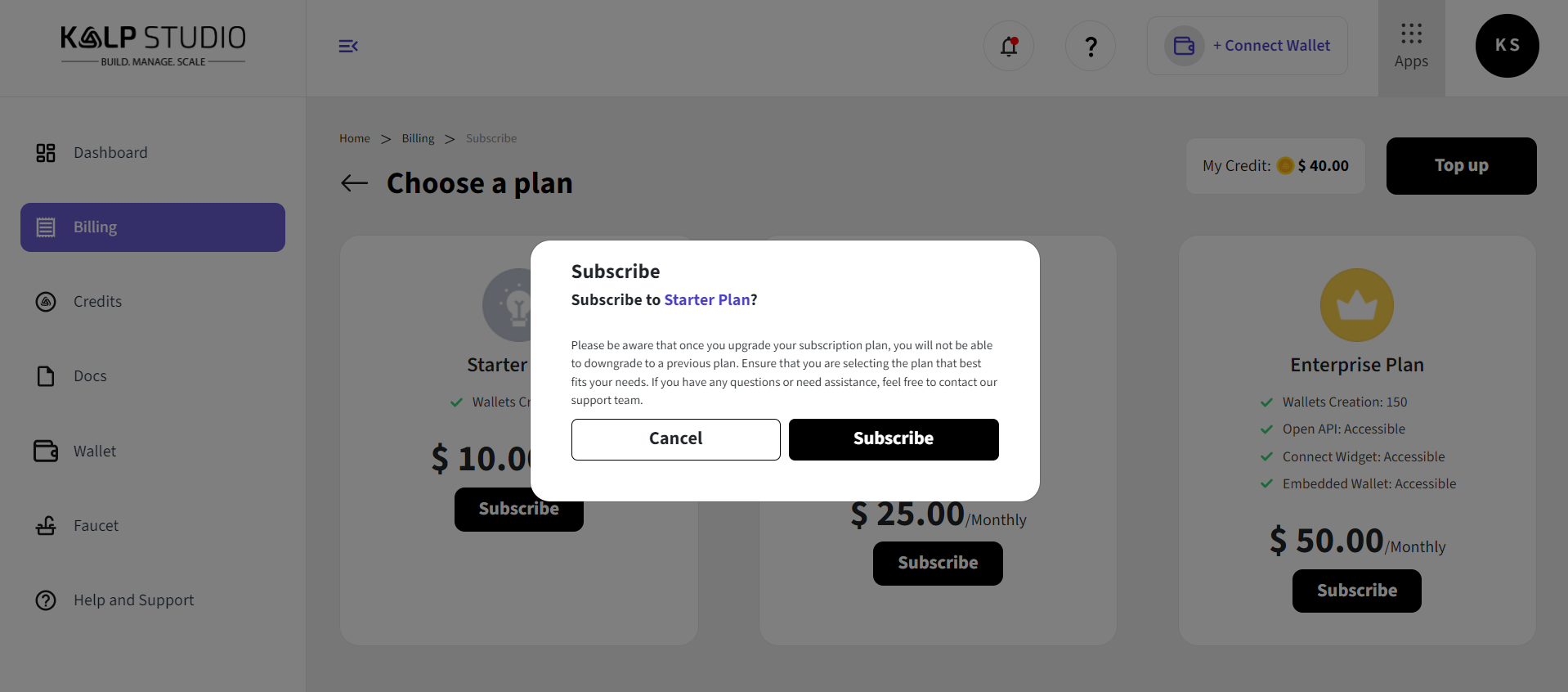Open Help and Support page
Screen dimensions: 1568x692
point(133,600)
